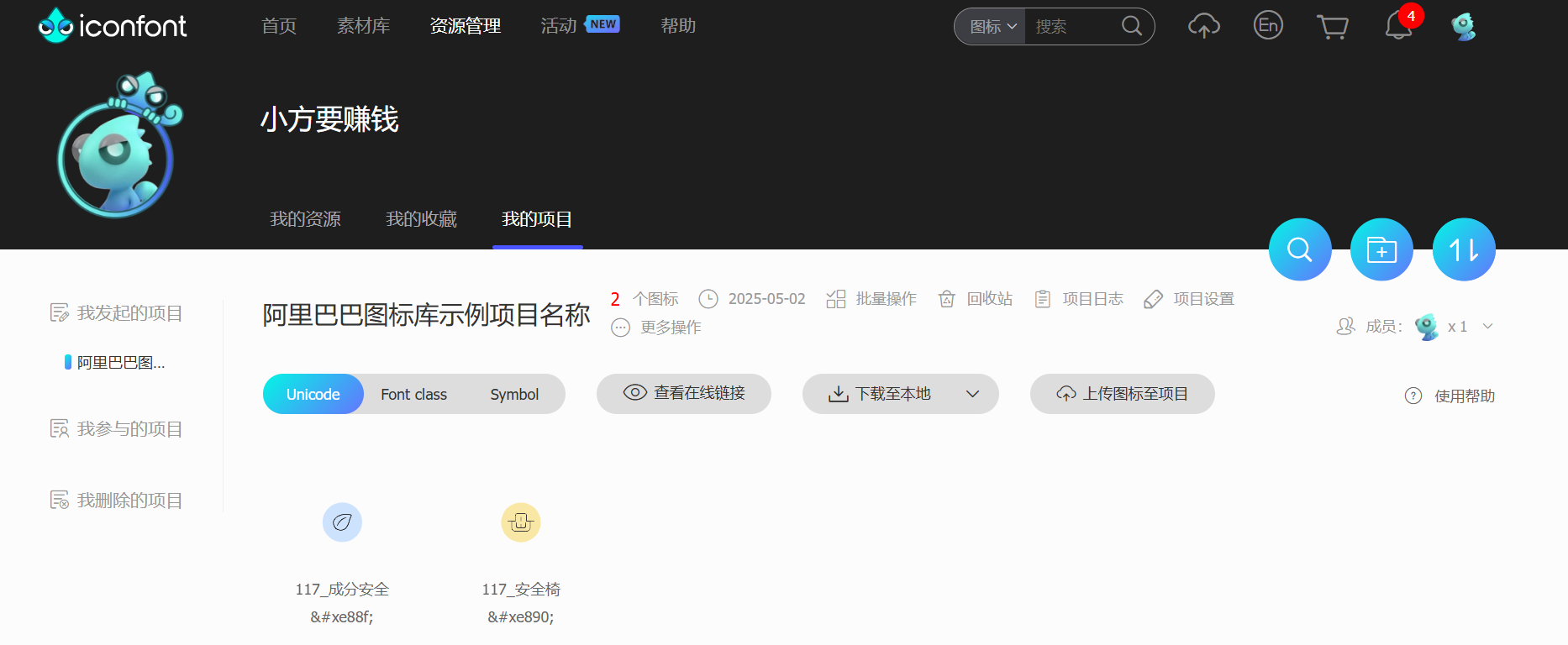Viewport: 1568px width, 645px height.
Task: Click the username 小方要赚钱
Action: (x=329, y=119)
